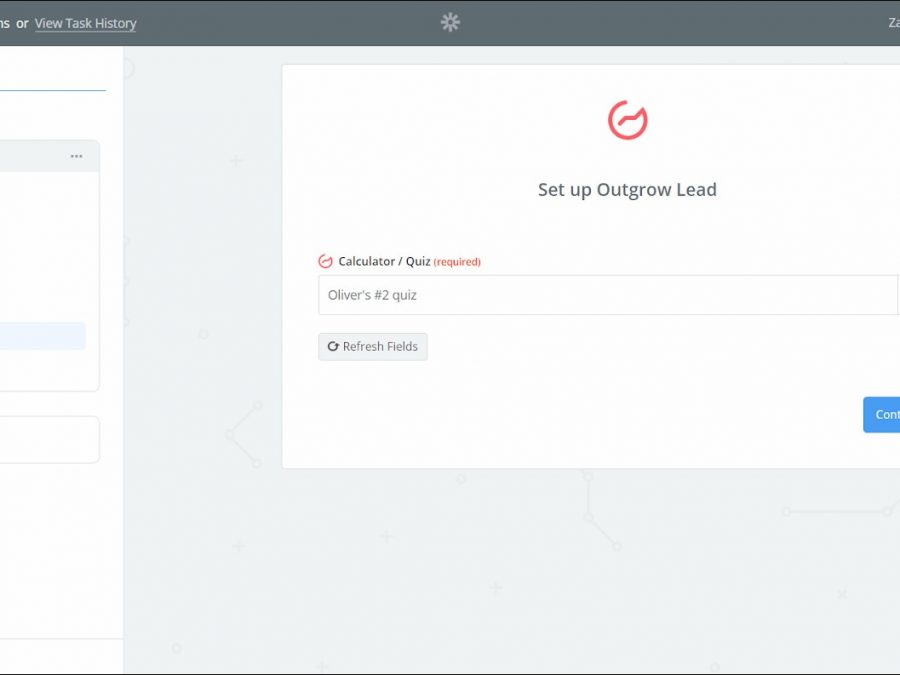Screen dimensions: 900x675
Task: Click the large Outgrow logo
Action: tap(627, 120)
